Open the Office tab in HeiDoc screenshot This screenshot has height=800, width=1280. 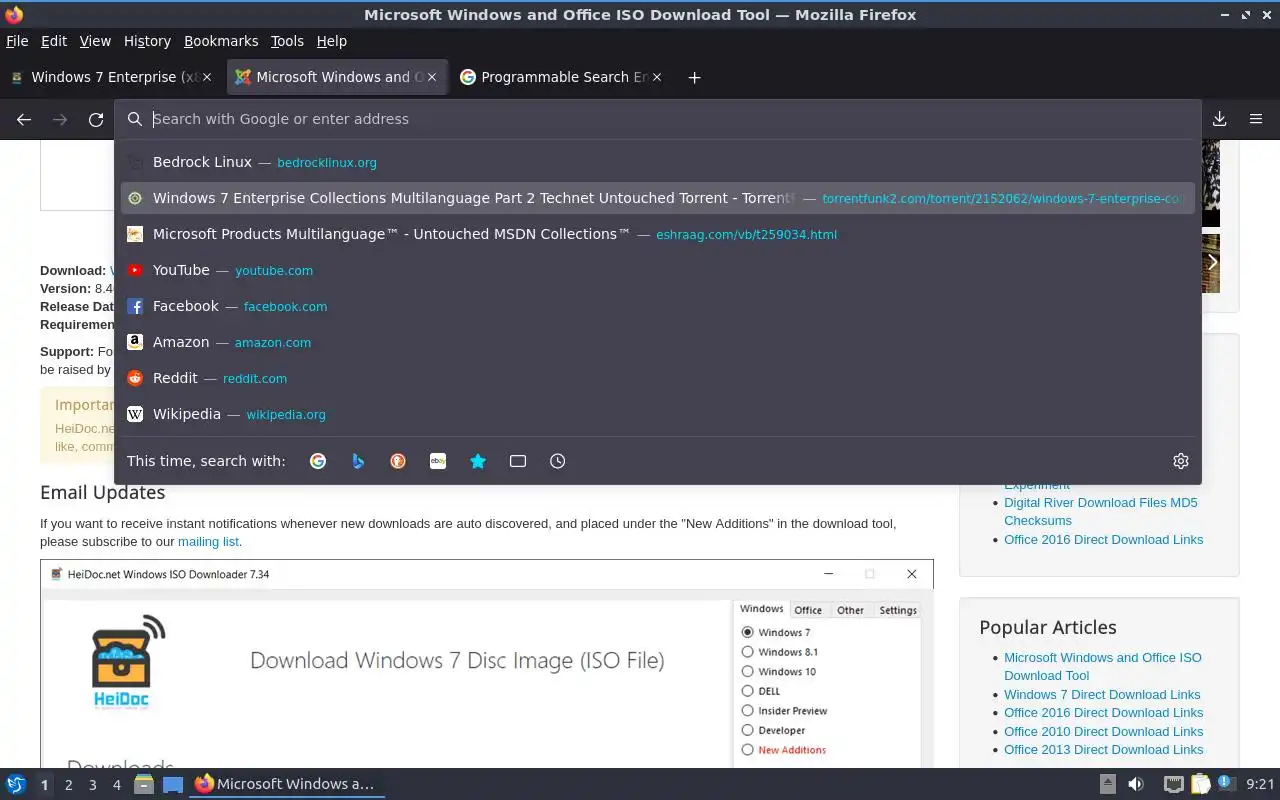808,610
